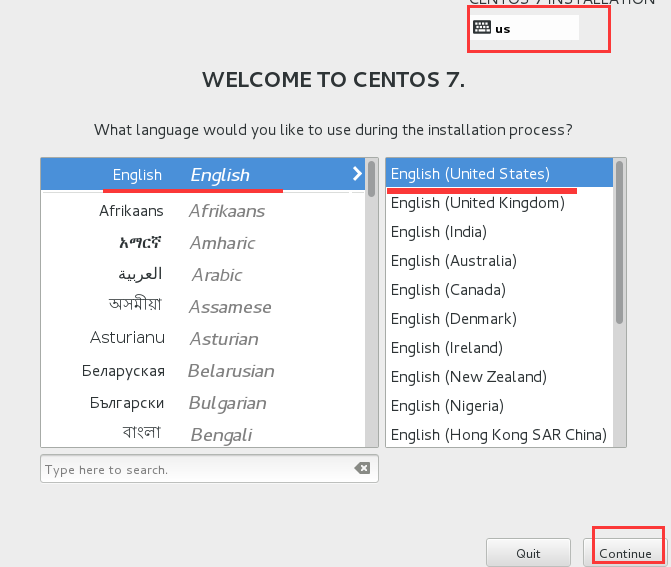The width and height of the screenshot is (671, 567).
Task: Open the us keyboard layout indicator
Action: (x=525, y=28)
